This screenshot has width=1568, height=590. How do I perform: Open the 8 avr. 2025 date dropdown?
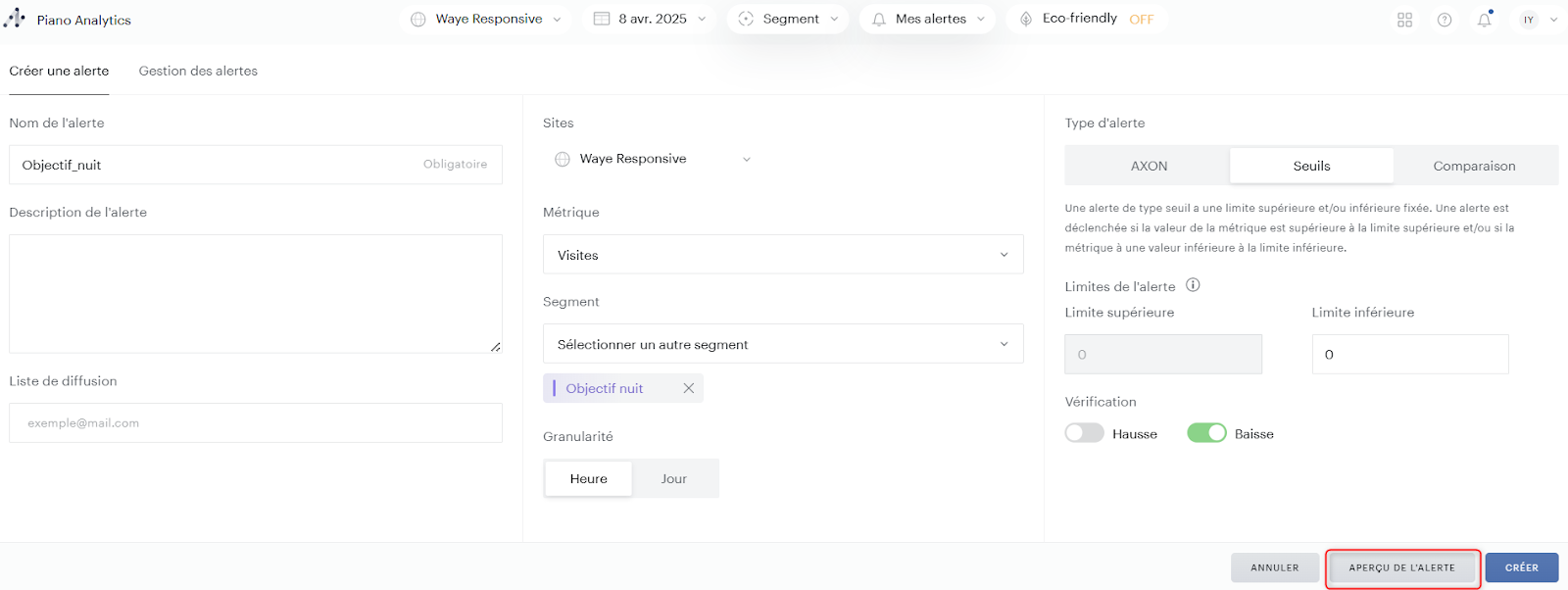tap(650, 20)
